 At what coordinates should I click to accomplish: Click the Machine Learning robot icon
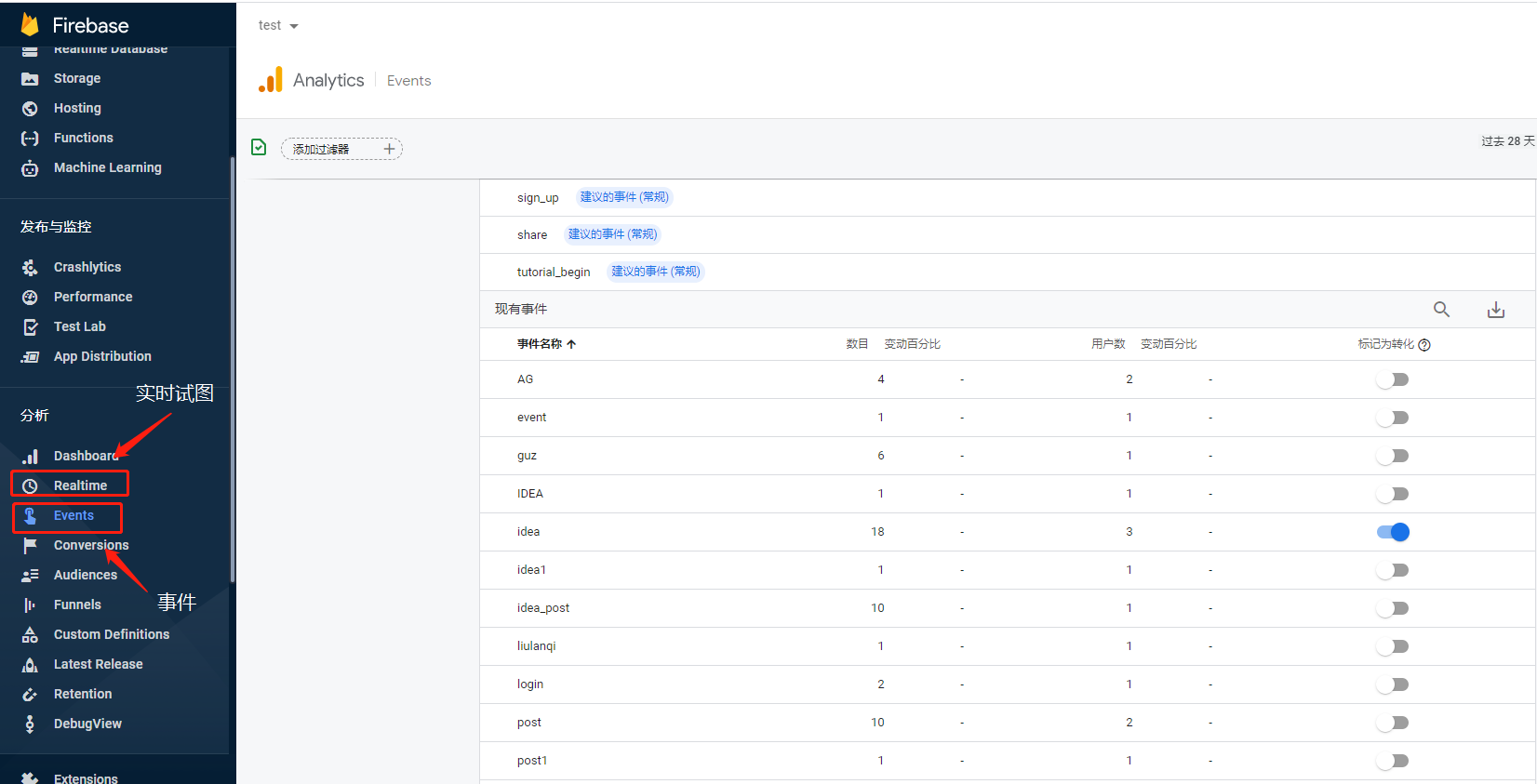[30, 168]
